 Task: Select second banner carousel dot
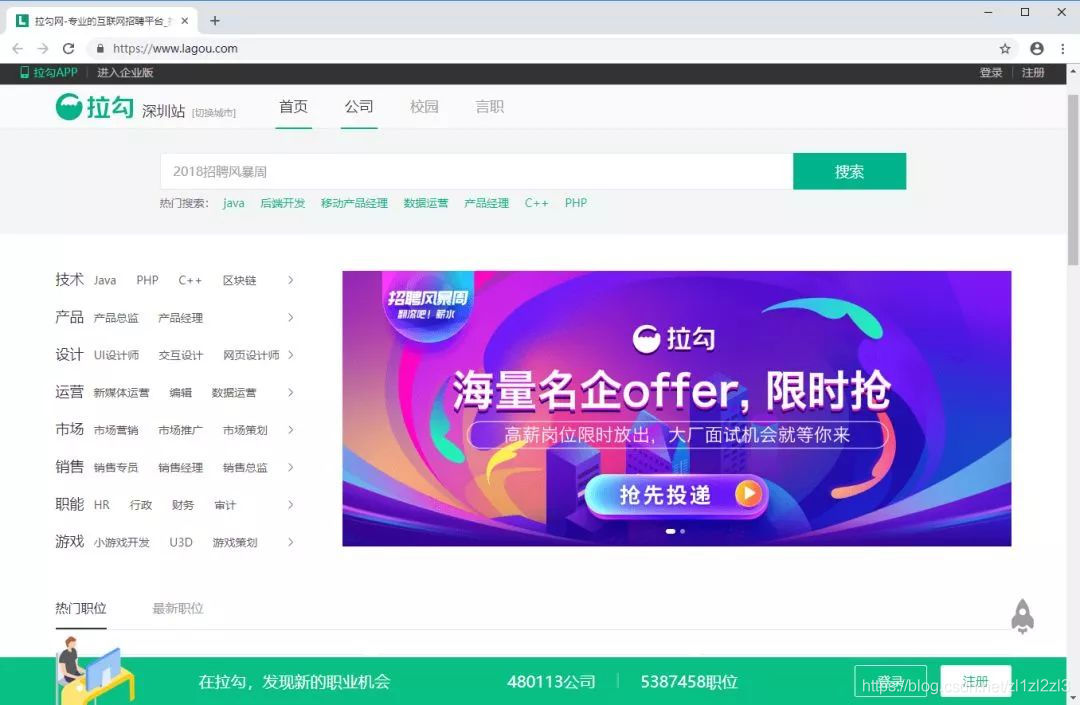(683, 532)
